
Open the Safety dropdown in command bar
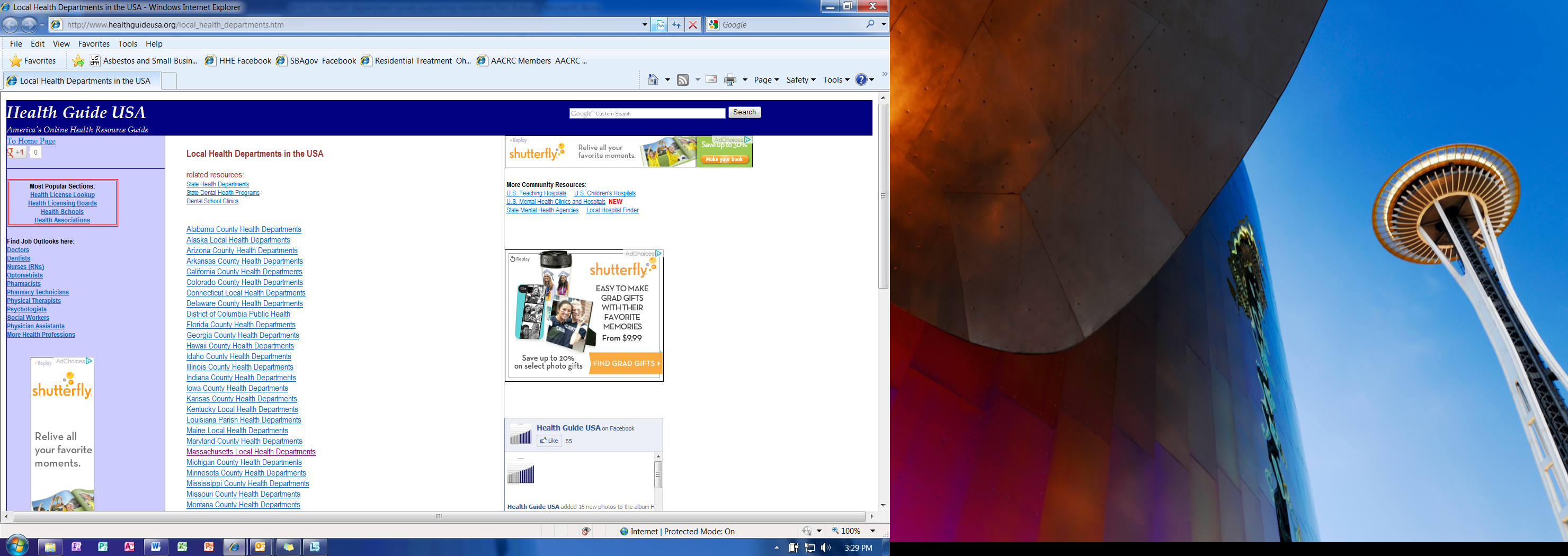pyautogui.click(x=801, y=79)
